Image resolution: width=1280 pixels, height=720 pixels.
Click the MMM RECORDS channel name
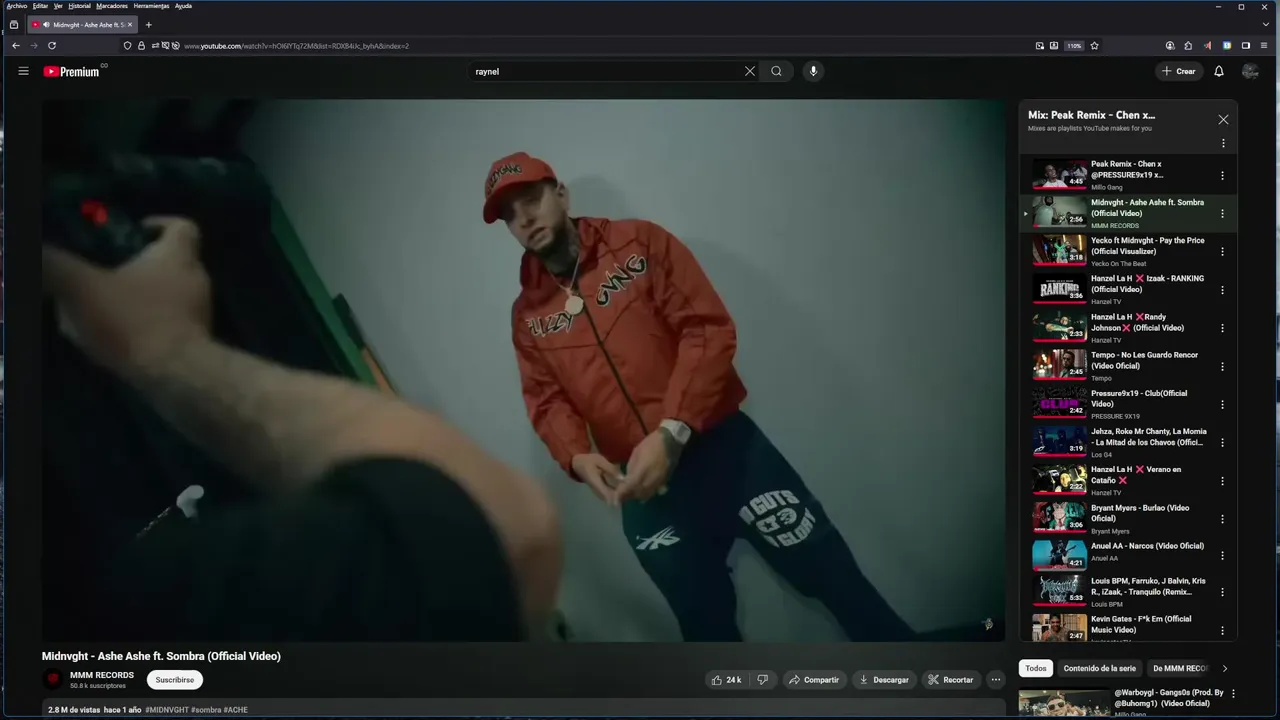coord(102,675)
